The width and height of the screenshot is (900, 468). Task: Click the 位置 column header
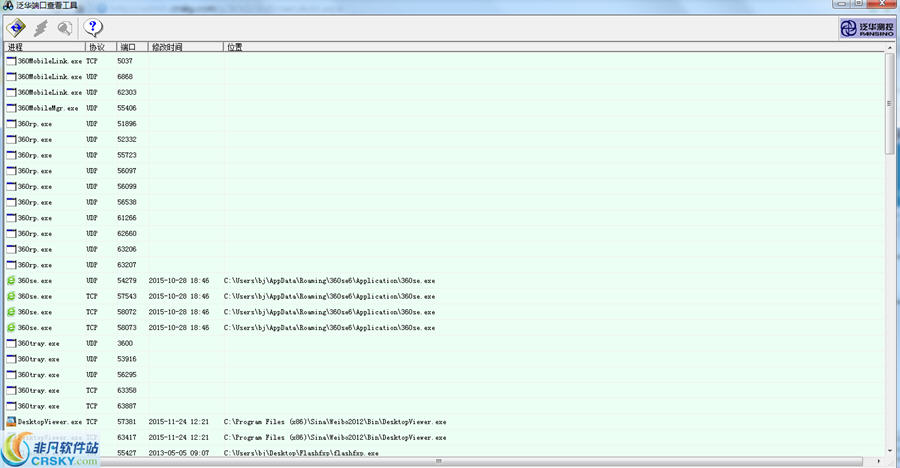(500, 47)
